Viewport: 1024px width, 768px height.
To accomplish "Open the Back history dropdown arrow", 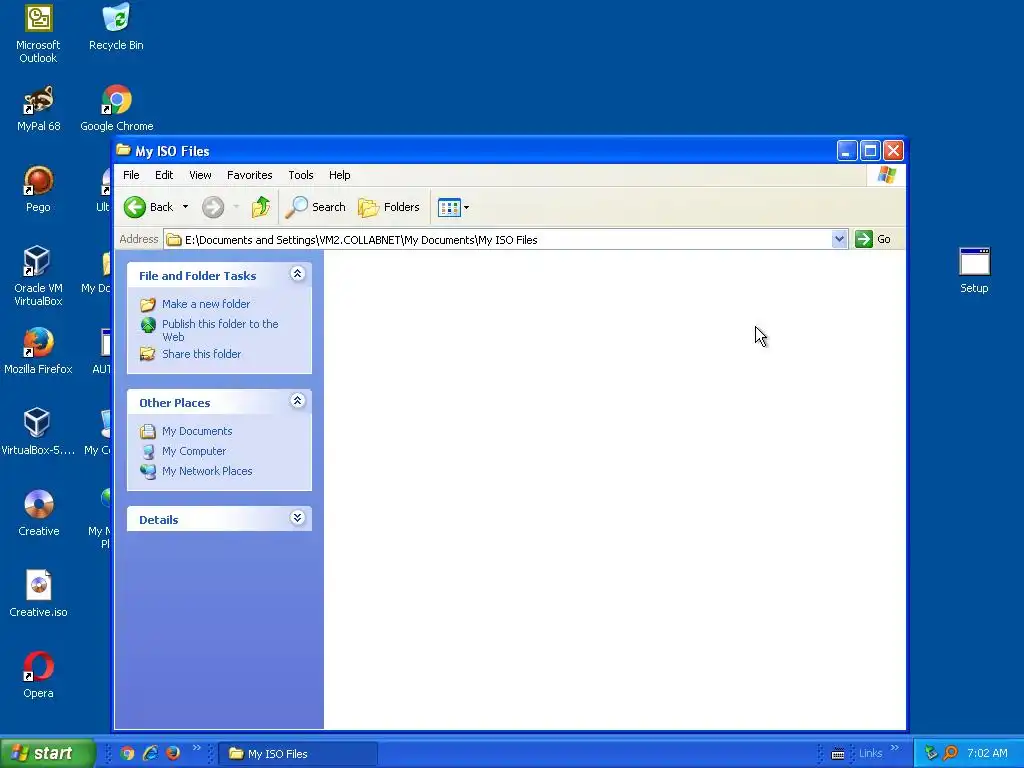I will coord(185,207).
